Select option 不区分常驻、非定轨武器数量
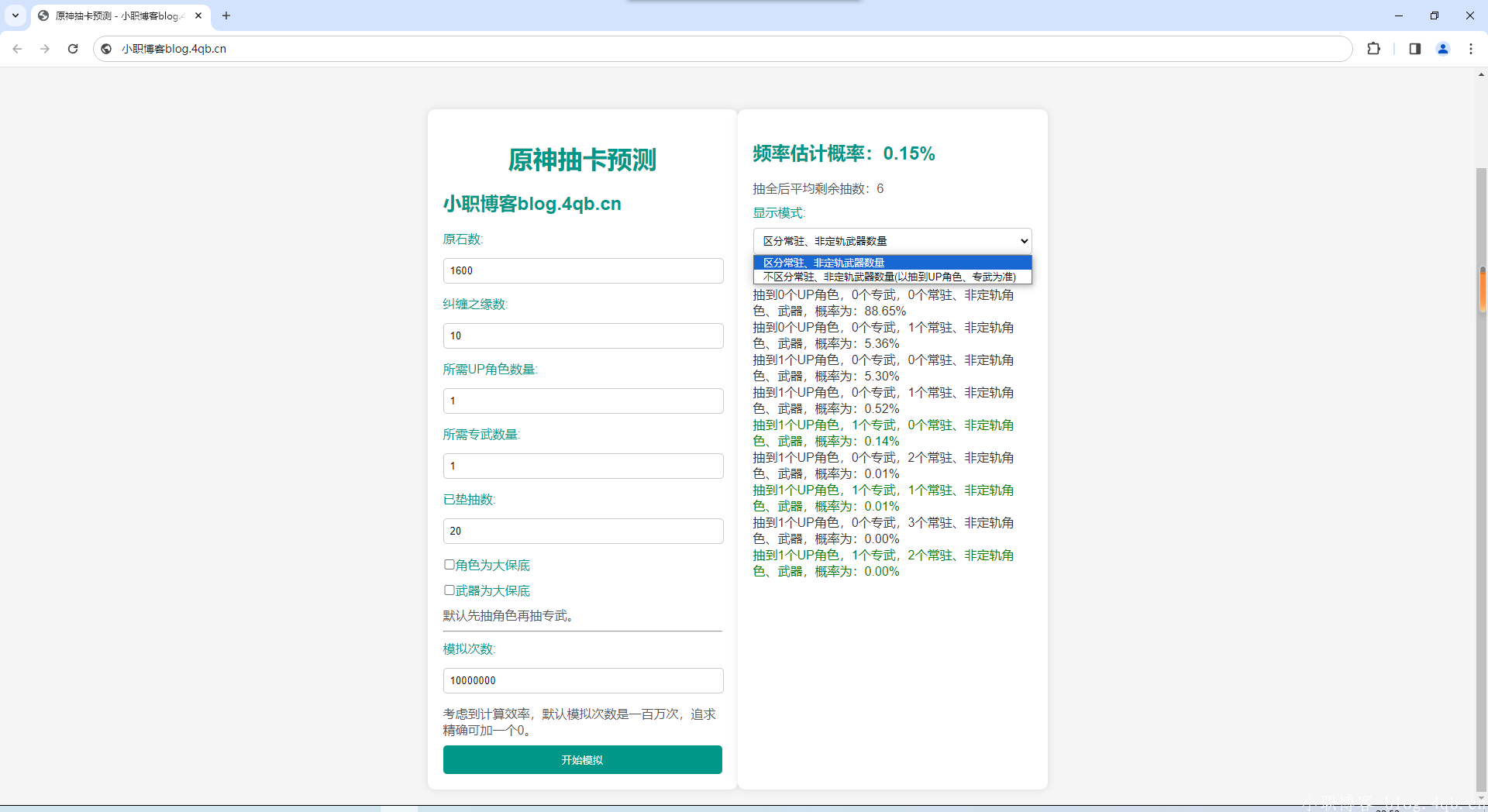The image size is (1488, 812). pyautogui.click(x=892, y=277)
